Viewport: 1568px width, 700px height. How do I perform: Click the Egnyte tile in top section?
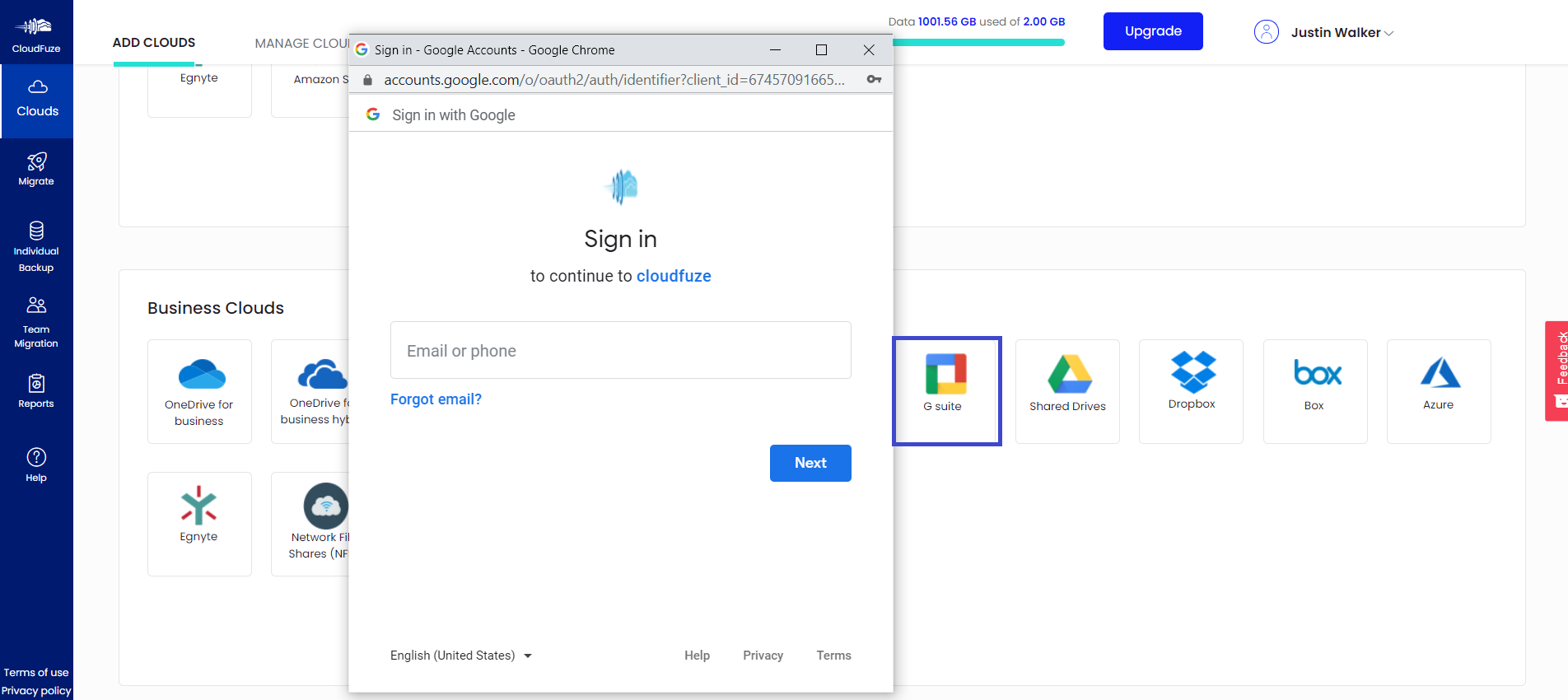pos(199,91)
